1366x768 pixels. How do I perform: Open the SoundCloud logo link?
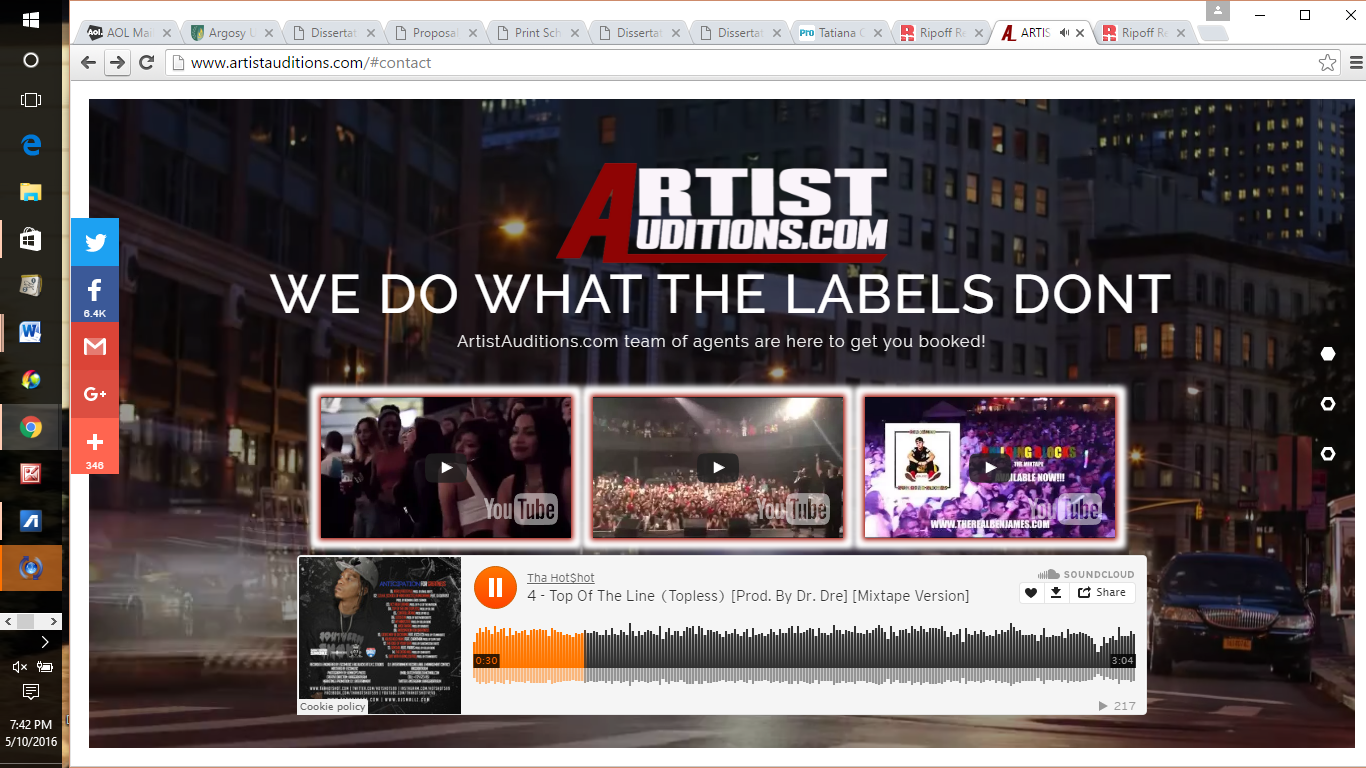1086,574
